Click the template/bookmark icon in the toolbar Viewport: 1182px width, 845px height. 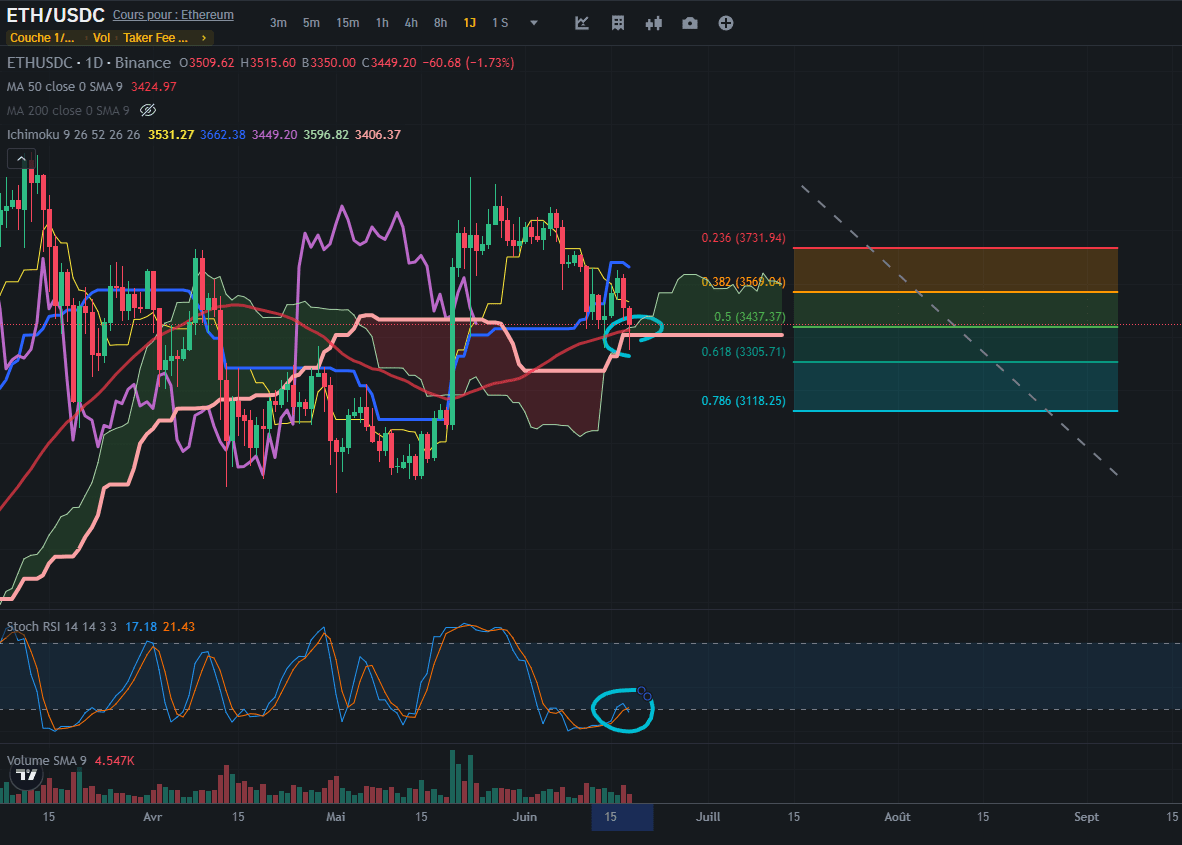(x=618, y=23)
